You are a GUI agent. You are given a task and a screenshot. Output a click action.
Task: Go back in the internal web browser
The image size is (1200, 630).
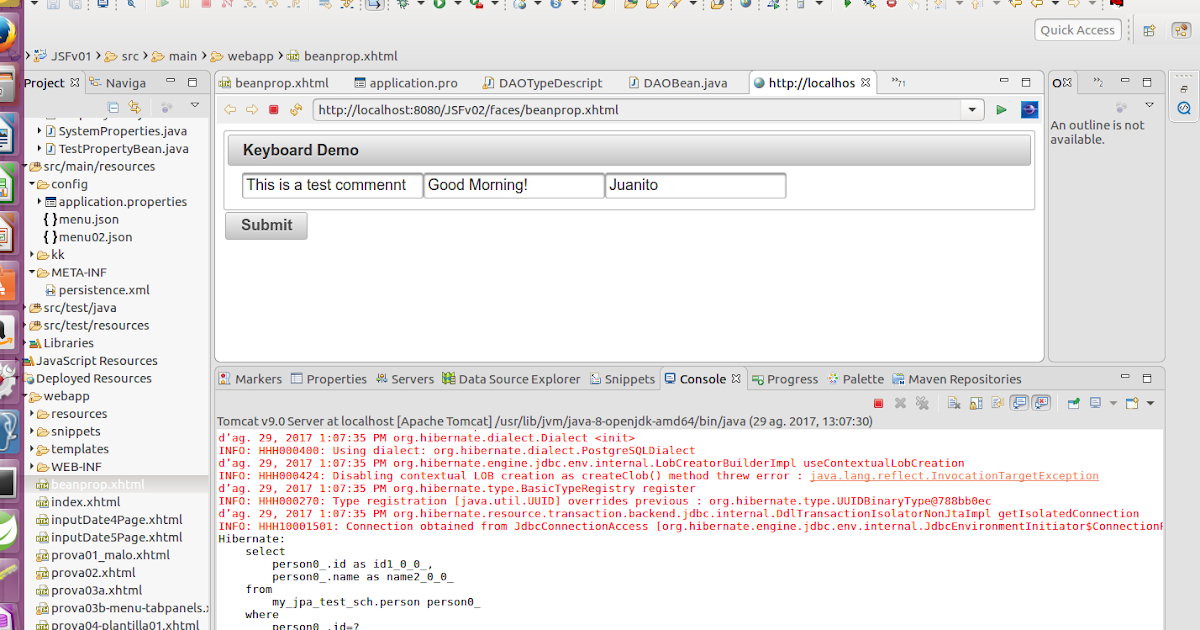pyautogui.click(x=229, y=110)
